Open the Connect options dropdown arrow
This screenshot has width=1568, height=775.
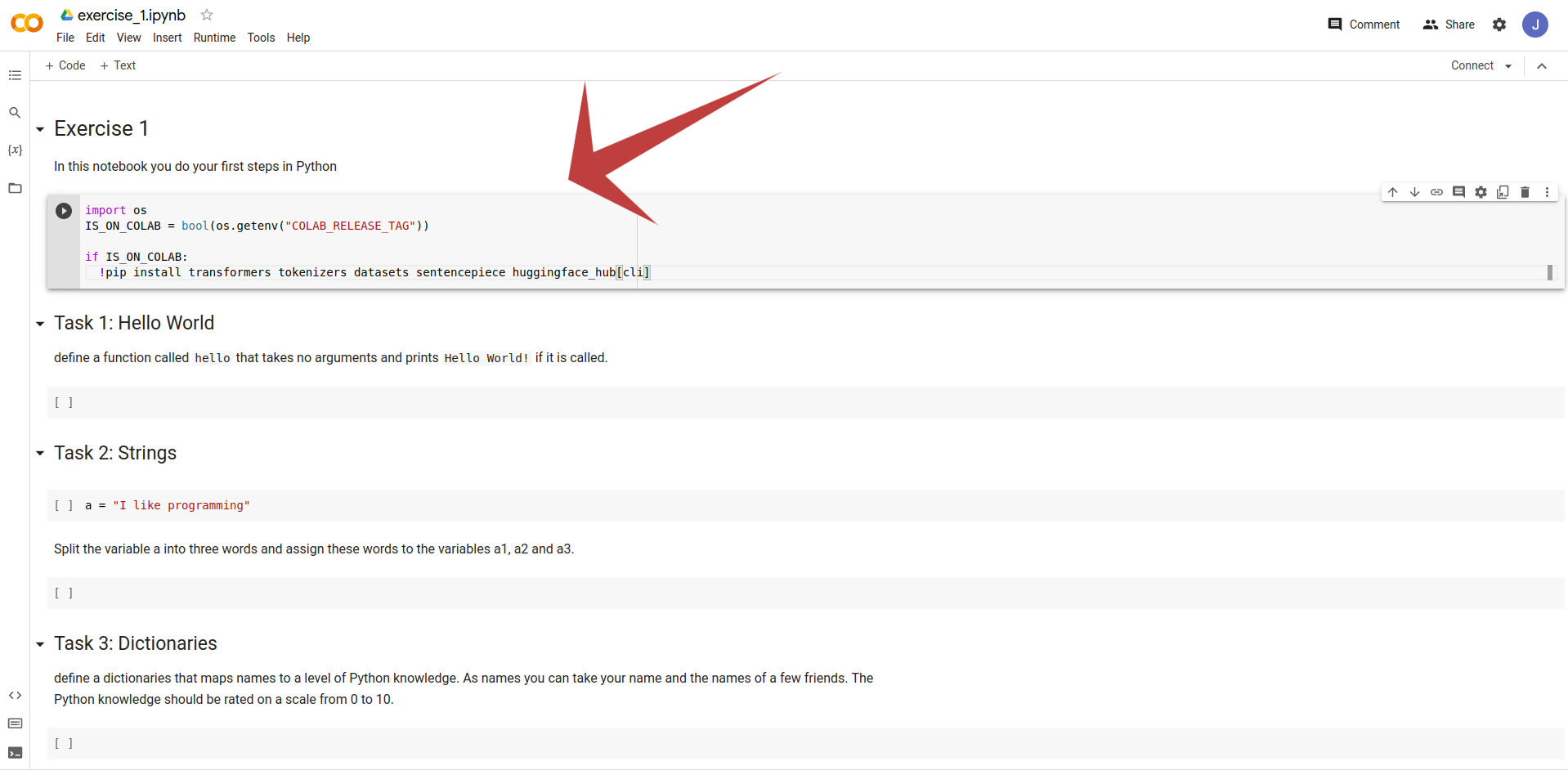(1508, 66)
